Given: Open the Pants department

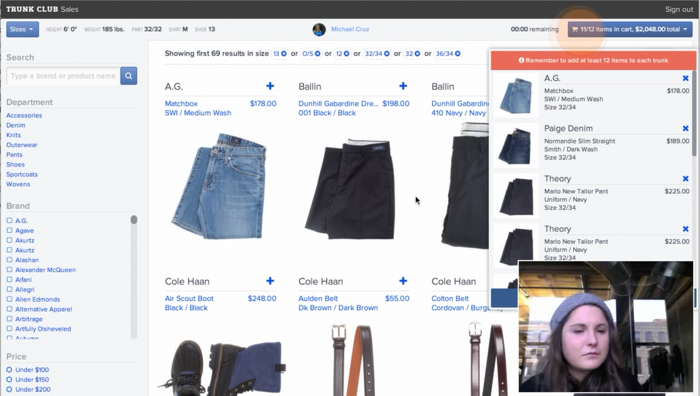Looking at the screenshot, I should 14,154.
